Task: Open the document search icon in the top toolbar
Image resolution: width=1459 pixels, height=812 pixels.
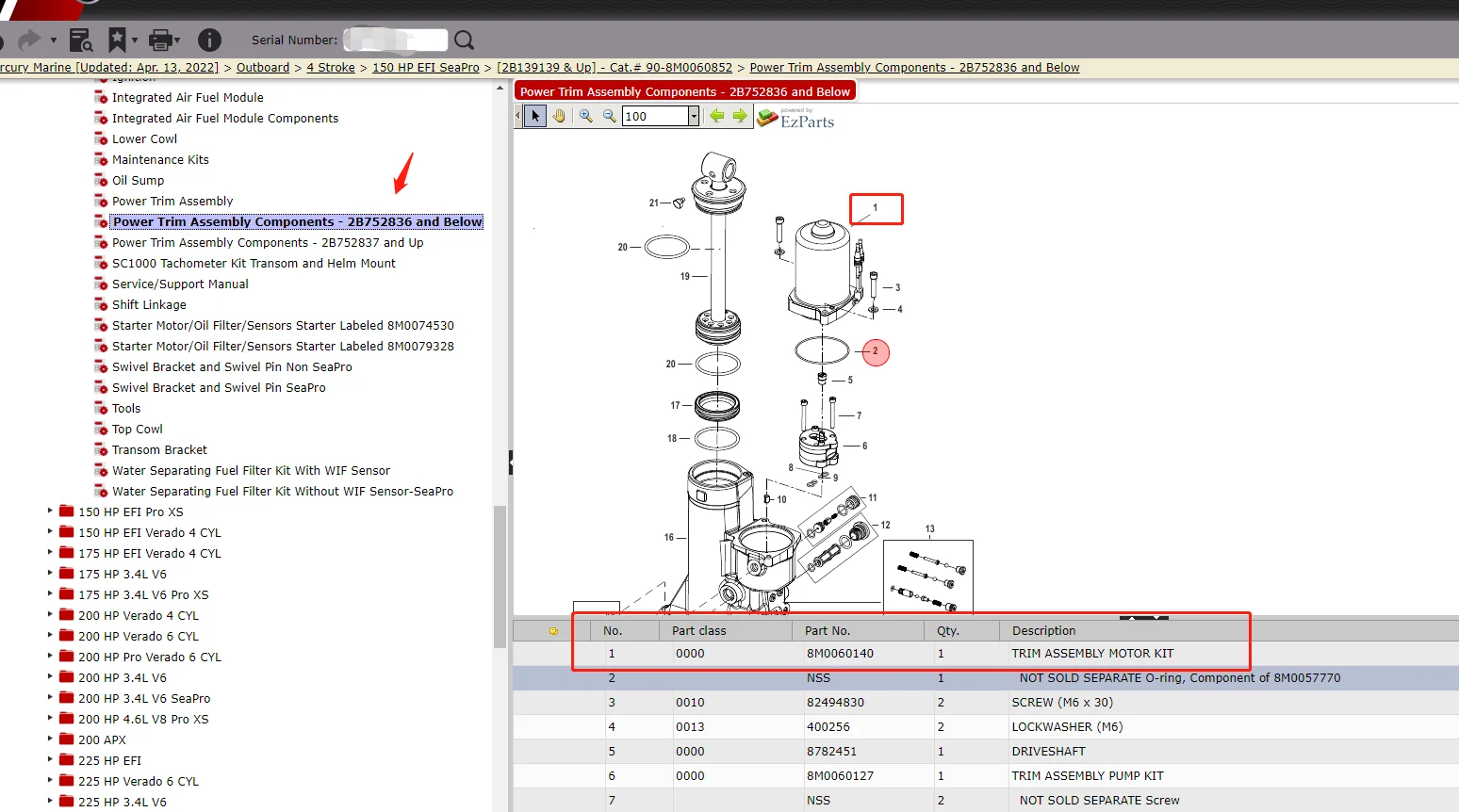Action: click(x=81, y=40)
